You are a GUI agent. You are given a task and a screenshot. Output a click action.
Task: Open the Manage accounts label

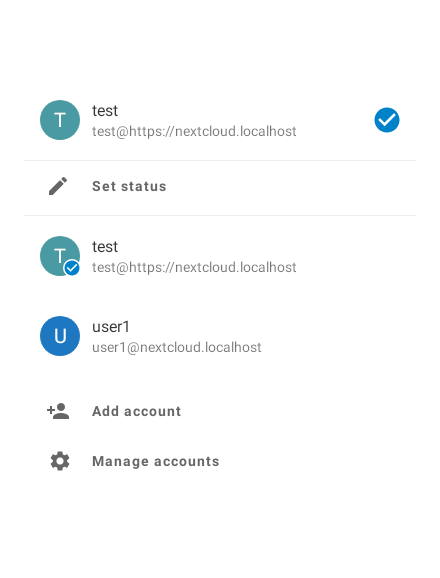[x=156, y=461]
